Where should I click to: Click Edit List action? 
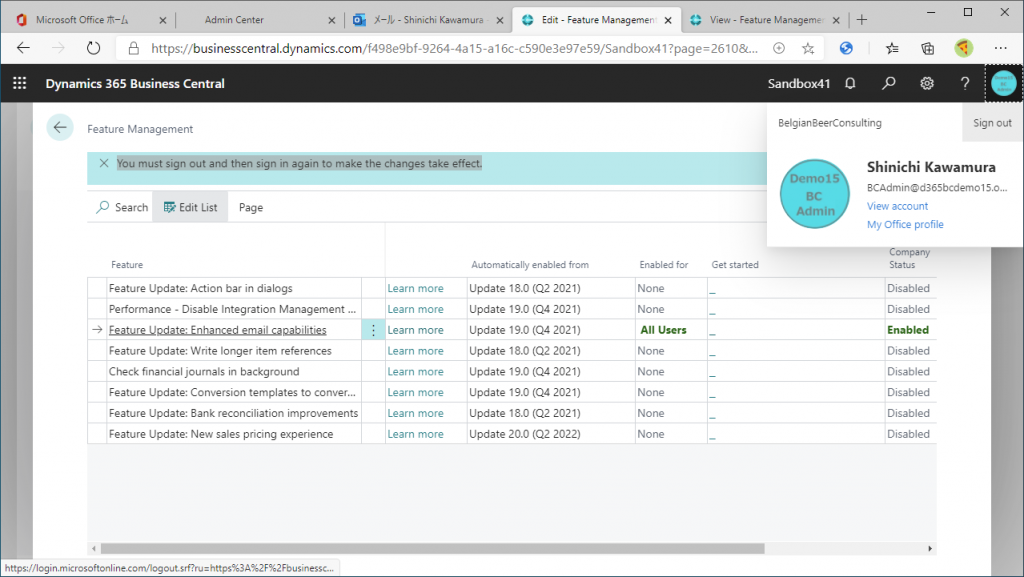pyautogui.click(x=190, y=208)
